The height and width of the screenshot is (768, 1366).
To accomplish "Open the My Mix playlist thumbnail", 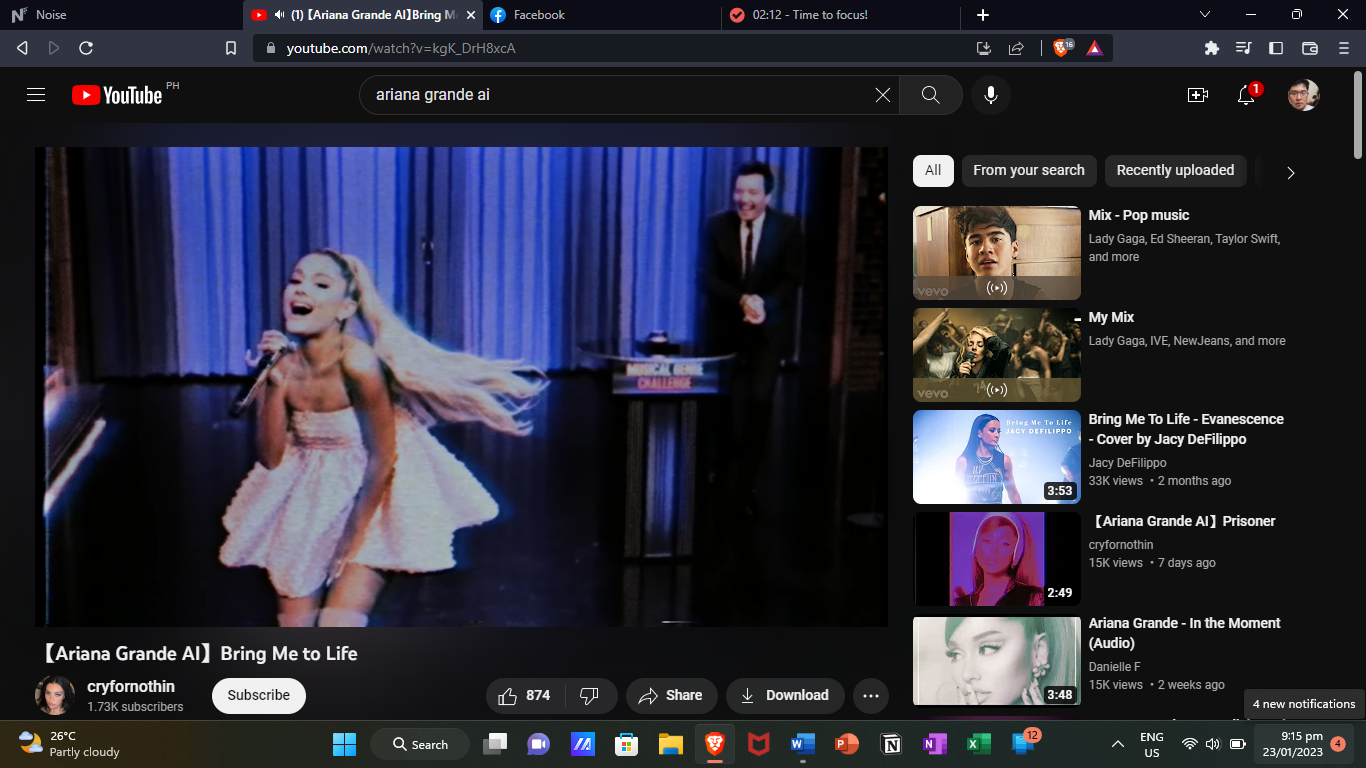I will [997, 355].
